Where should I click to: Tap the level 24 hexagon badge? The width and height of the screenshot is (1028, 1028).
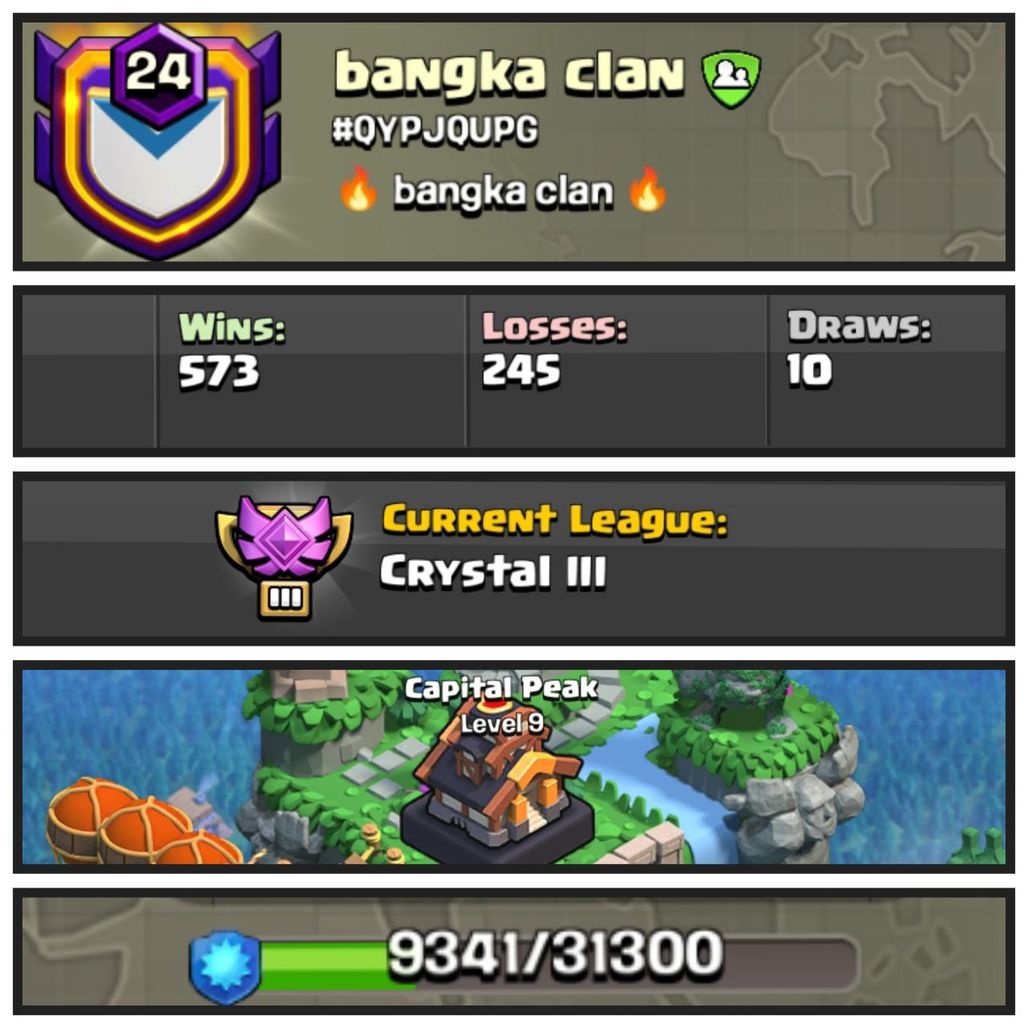click(x=157, y=72)
